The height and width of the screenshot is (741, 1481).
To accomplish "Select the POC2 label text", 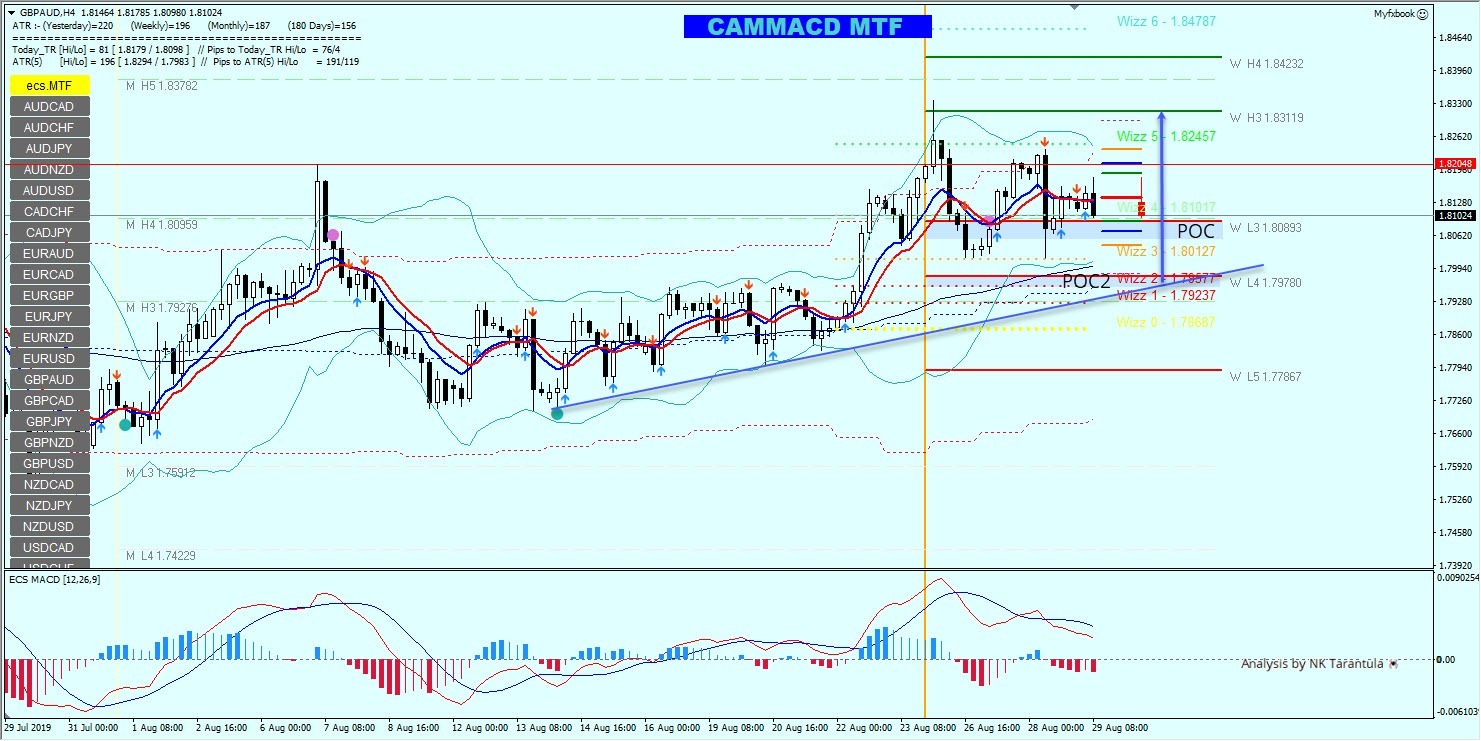I will point(1086,282).
